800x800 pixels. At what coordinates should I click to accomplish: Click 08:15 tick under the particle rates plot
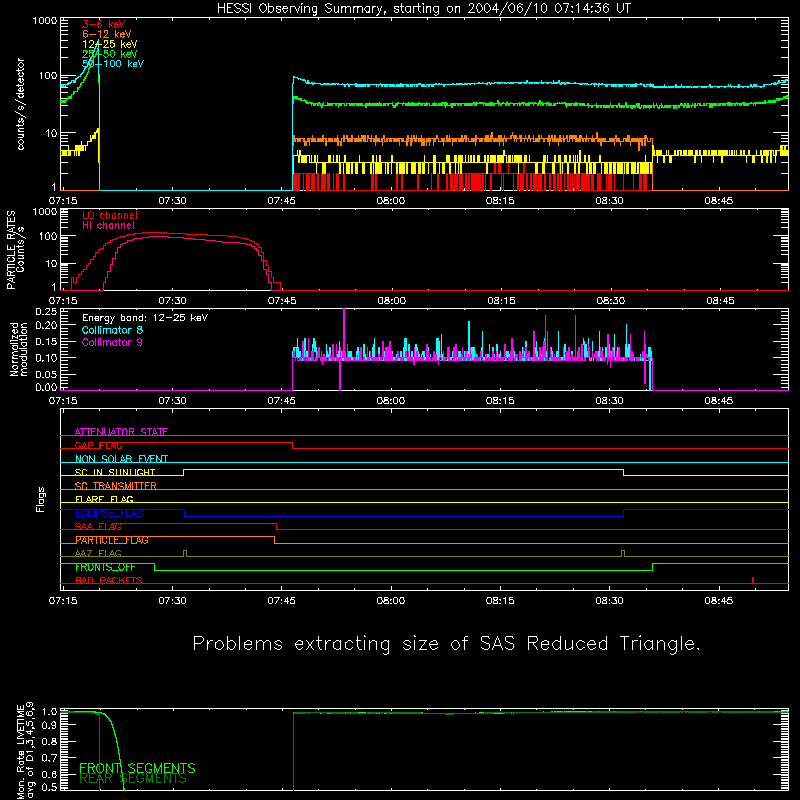coord(501,301)
